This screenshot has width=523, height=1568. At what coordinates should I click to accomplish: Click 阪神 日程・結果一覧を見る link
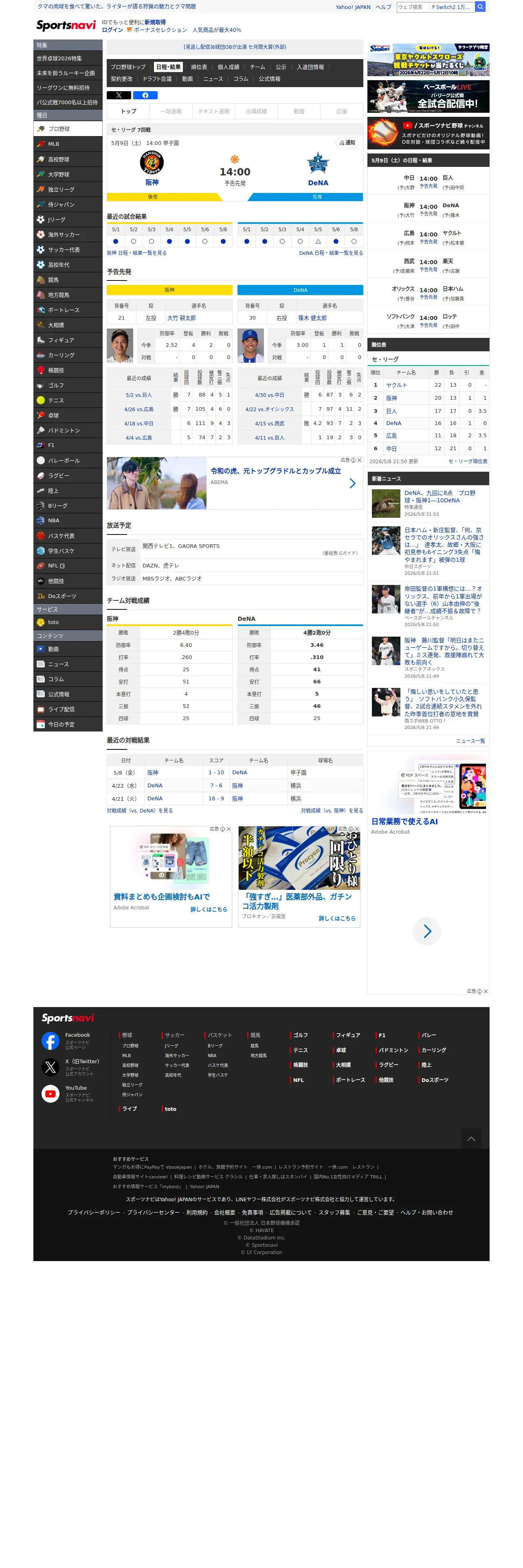(136, 253)
